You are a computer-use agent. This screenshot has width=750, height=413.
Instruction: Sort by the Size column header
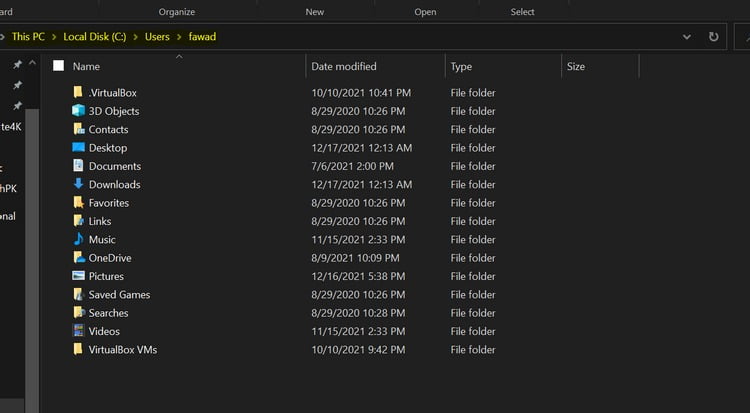click(575, 67)
